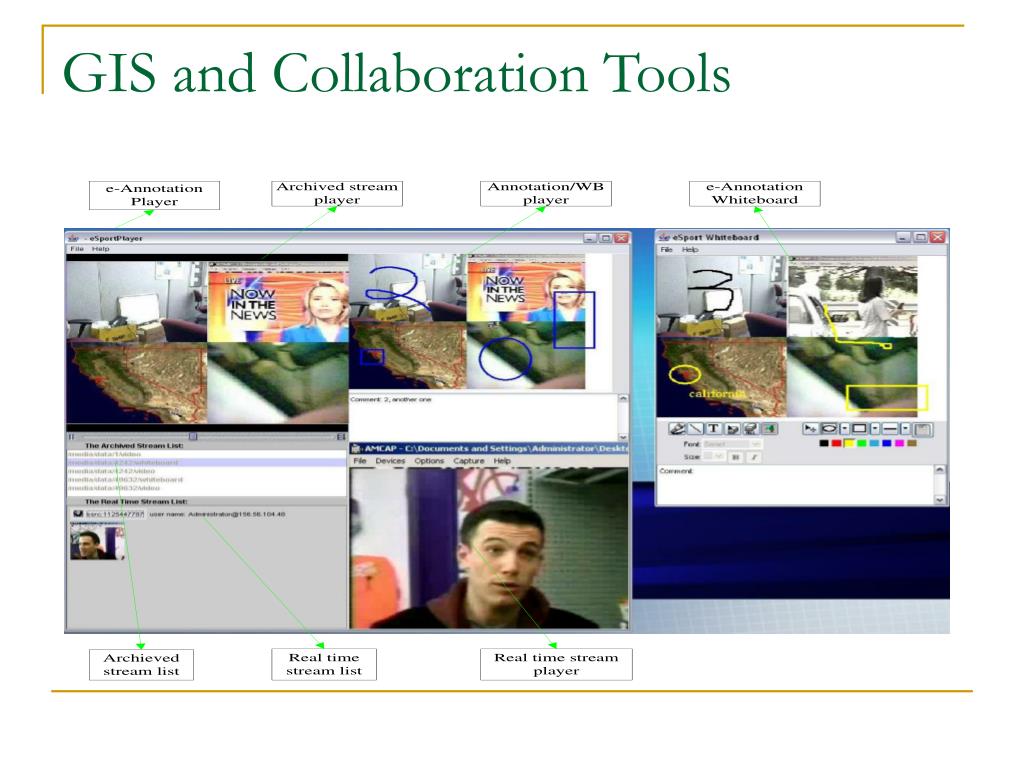Click the green arrow whiteboard toolbar icon
This screenshot has width=1024, height=768.
(769, 428)
